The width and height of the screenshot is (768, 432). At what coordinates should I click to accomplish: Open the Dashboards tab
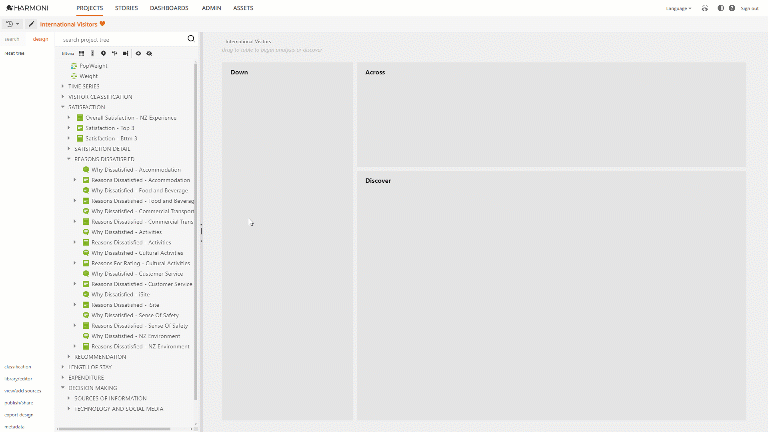[169, 8]
